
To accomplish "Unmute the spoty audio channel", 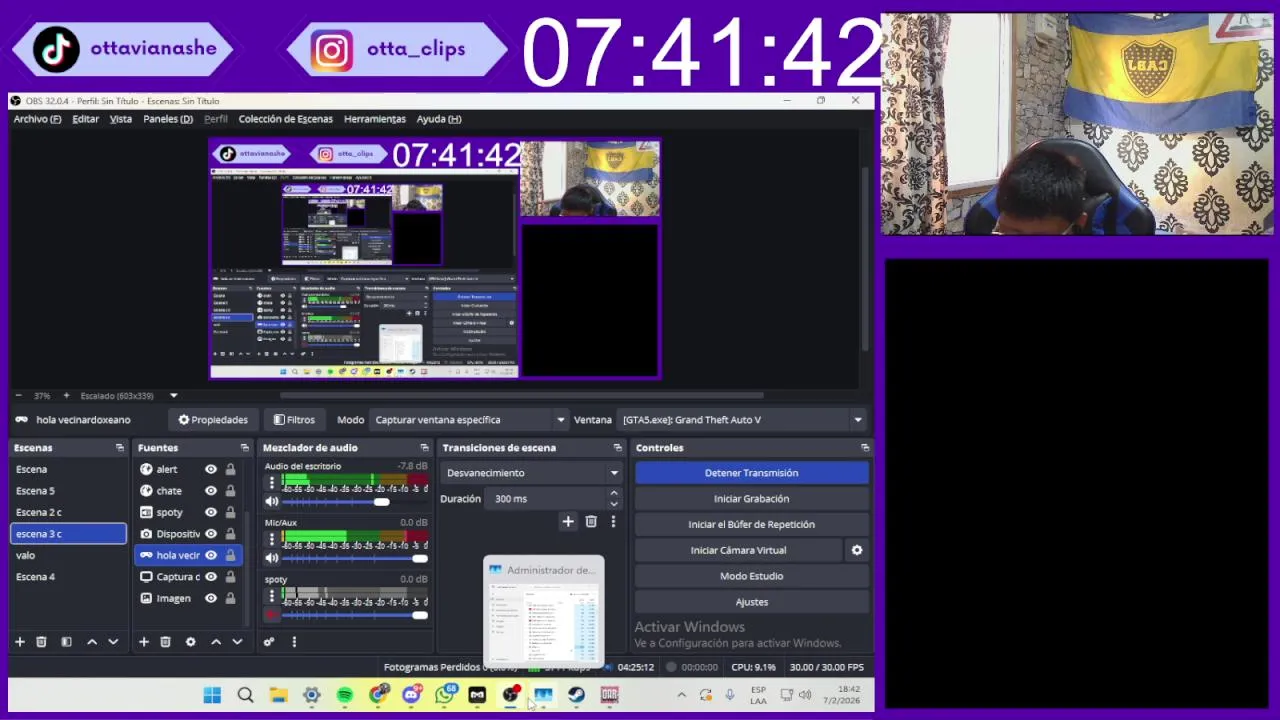I will point(271,615).
